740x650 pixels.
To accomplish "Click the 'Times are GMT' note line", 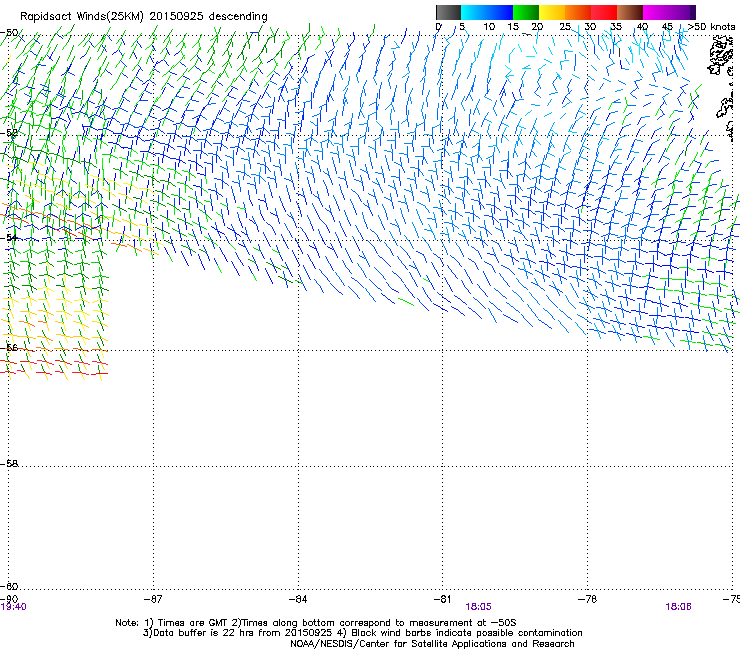I will point(316,623).
